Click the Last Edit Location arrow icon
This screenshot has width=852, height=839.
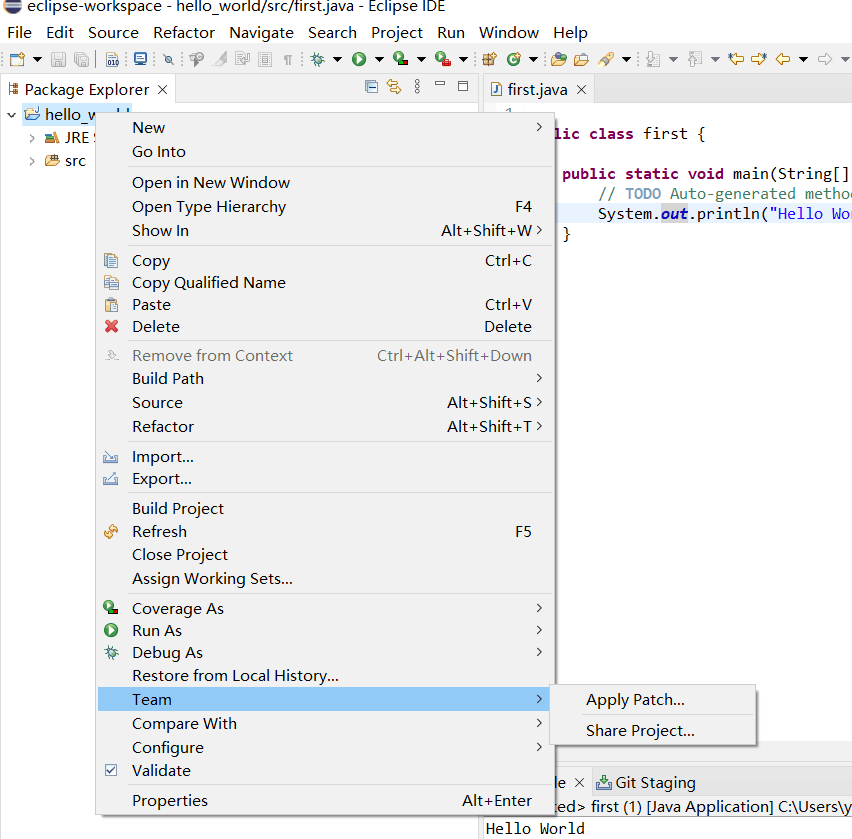[736, 59]
